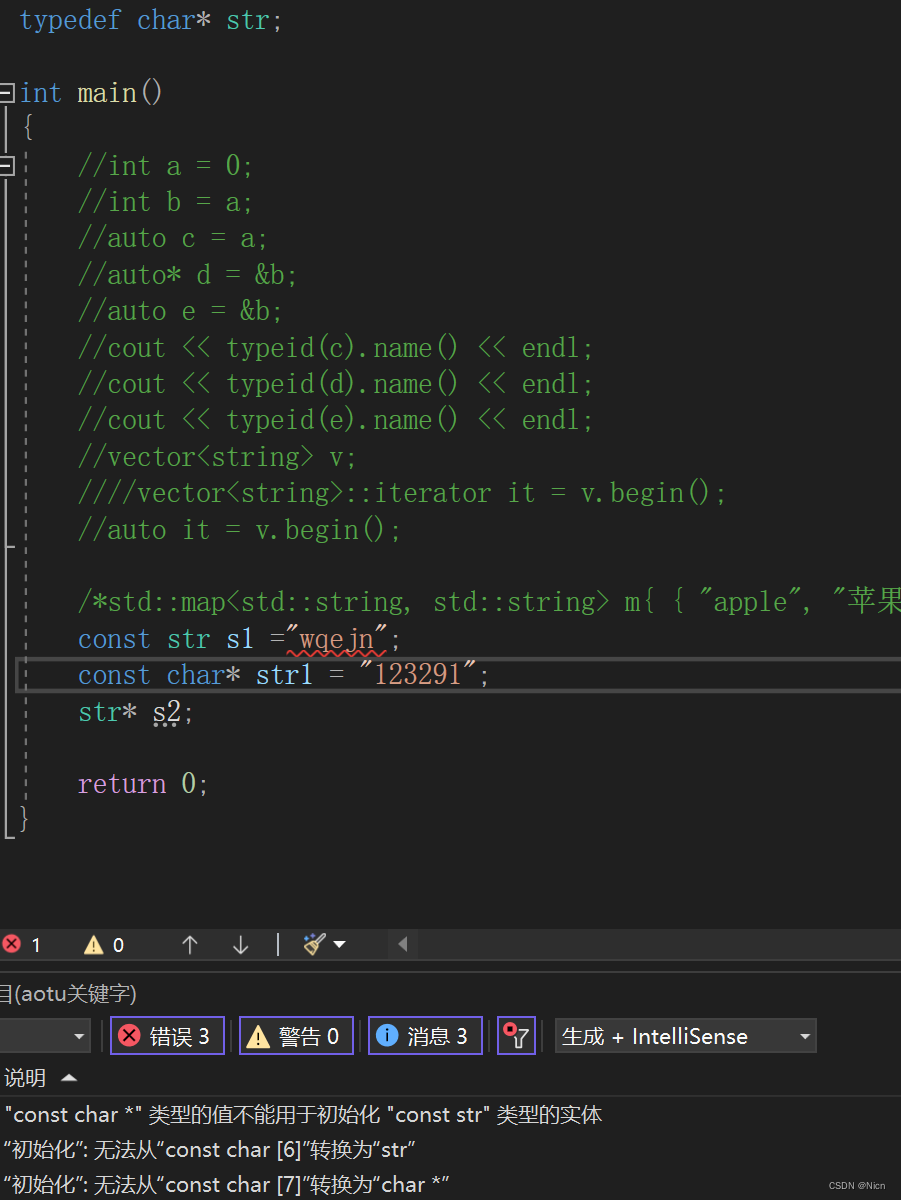901x1200 pixels.
Task: Click the red error count indicator in status strip
Action: pyautogui.click(x=21, y=945)
